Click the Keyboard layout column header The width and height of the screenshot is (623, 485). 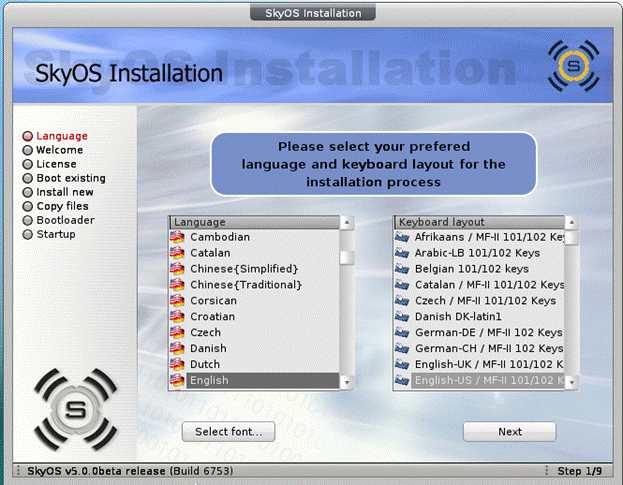[480, 222]
